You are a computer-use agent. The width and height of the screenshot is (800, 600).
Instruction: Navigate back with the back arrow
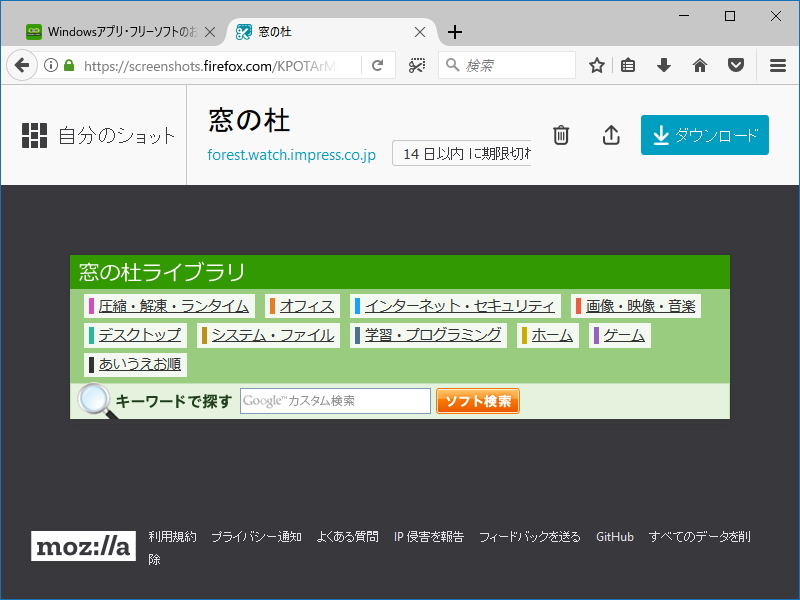tap(22, 65)
